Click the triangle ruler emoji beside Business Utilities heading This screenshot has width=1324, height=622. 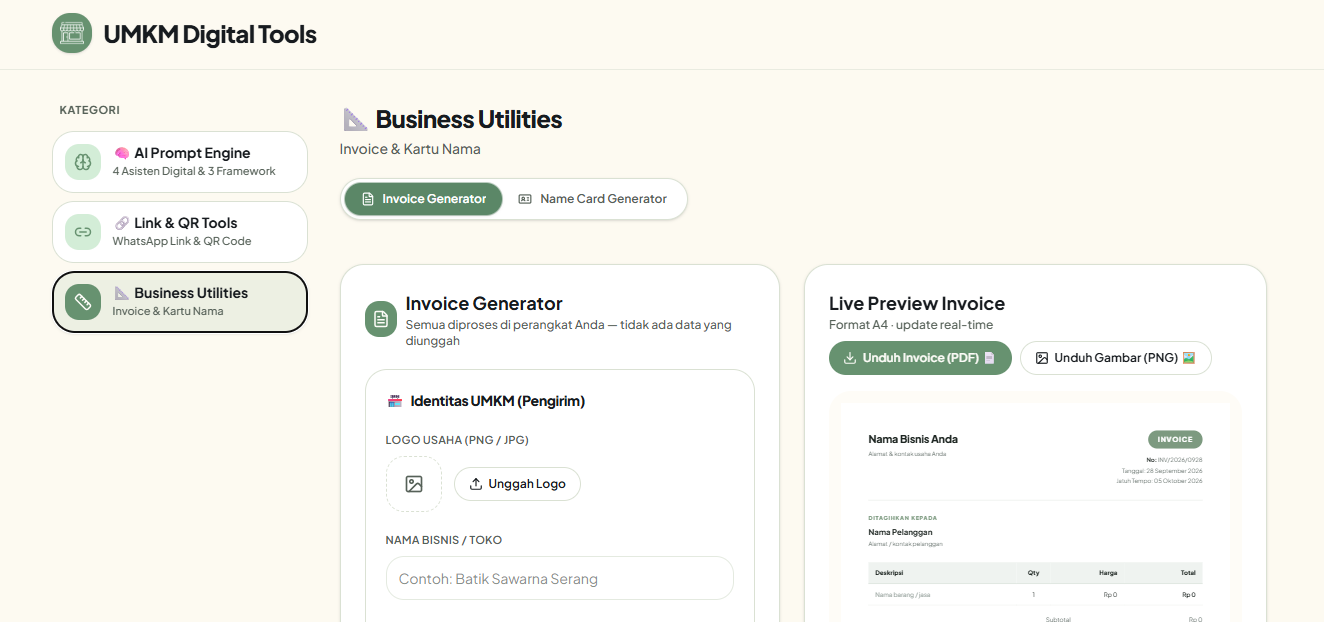(x=355, y=120)
